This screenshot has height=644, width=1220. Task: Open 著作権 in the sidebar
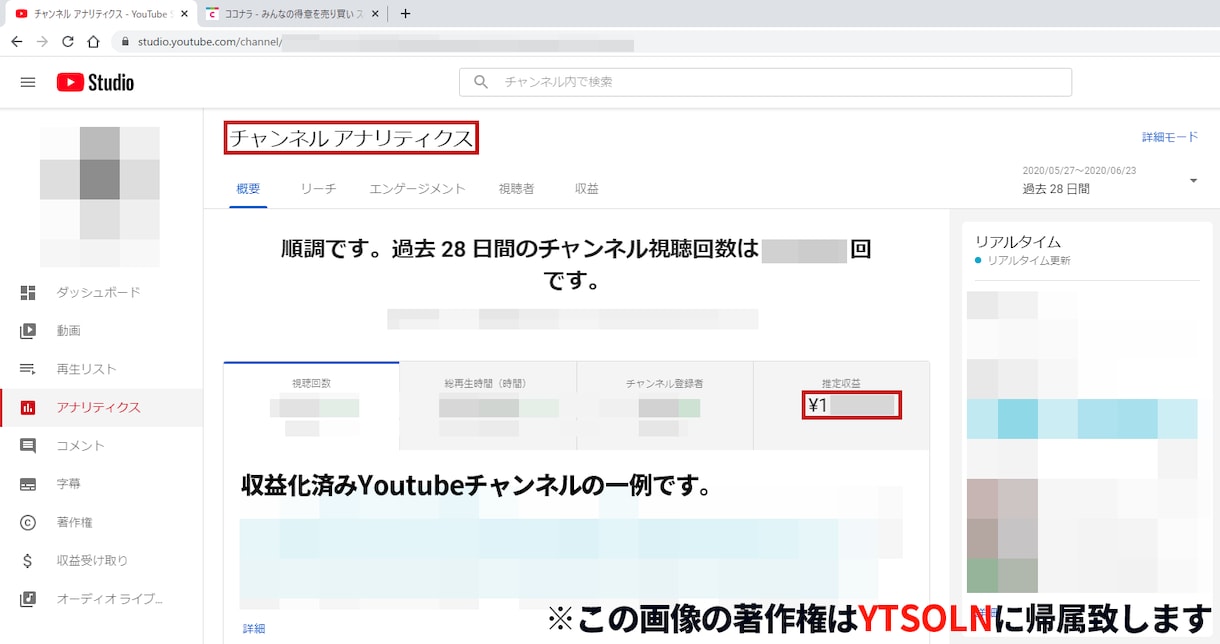click(x=101, y=522)
